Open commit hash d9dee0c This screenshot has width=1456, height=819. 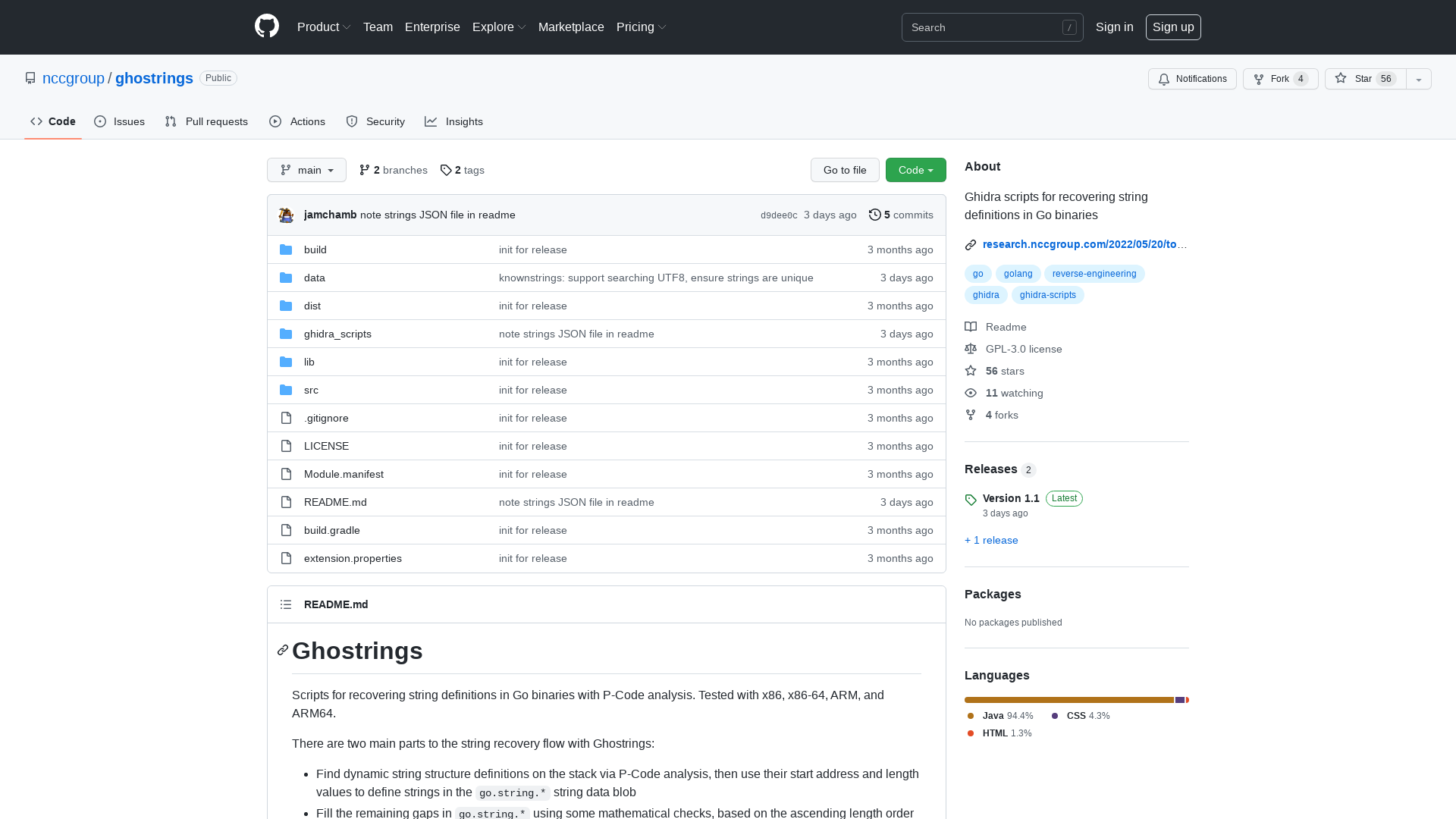pyautogui.click(x=779, y=215)
